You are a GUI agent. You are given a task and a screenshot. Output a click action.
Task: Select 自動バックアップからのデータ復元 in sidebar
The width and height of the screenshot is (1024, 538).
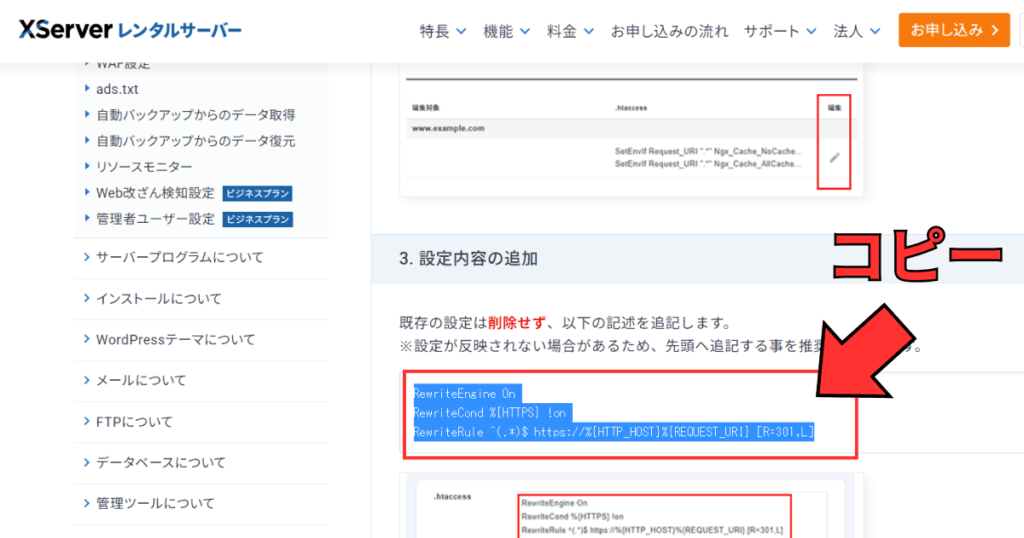(x=195, y=141)
